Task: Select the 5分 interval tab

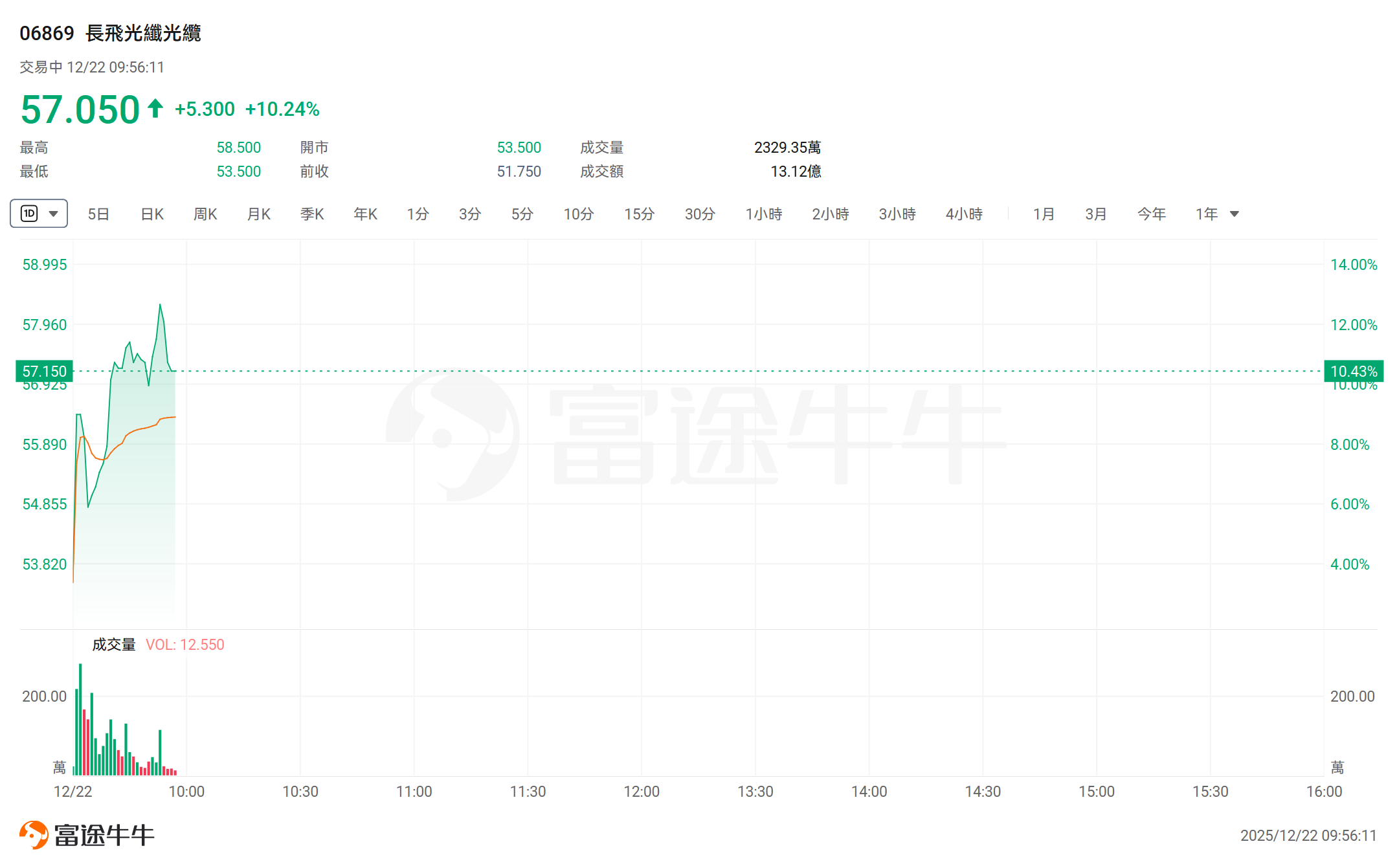Action: pos(522,214)
